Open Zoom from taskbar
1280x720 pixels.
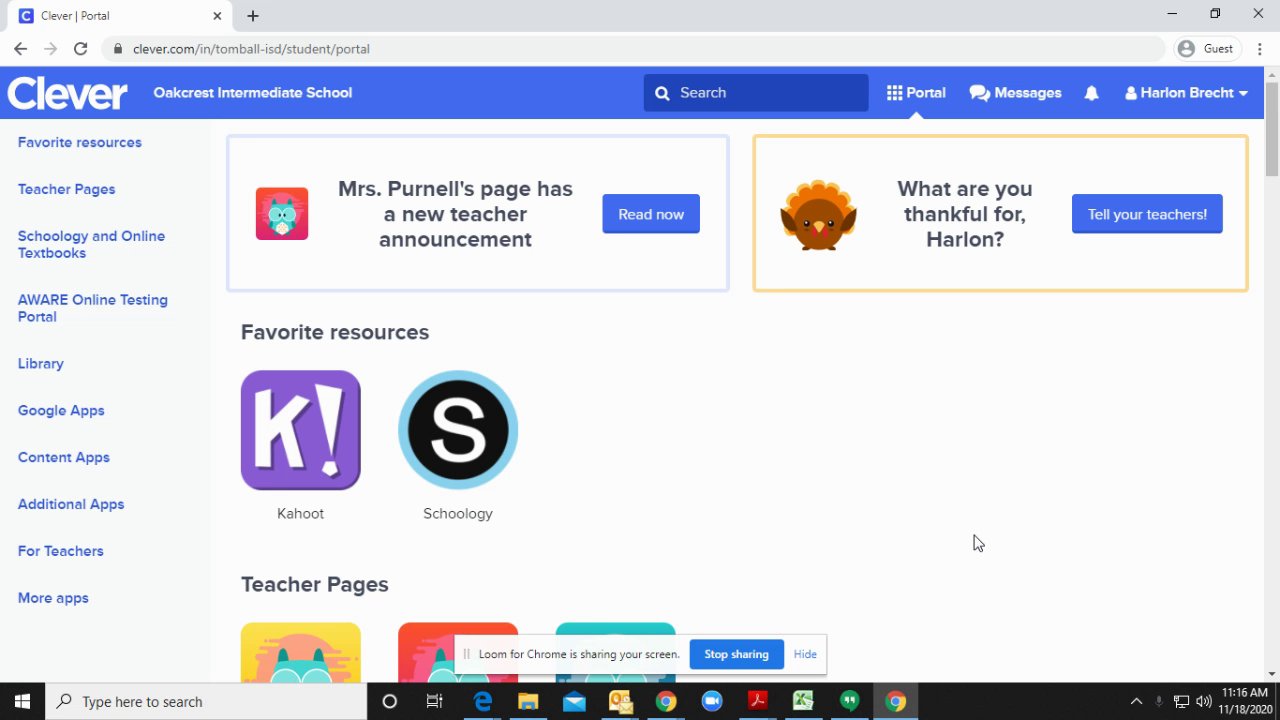[x=712, y=701]
